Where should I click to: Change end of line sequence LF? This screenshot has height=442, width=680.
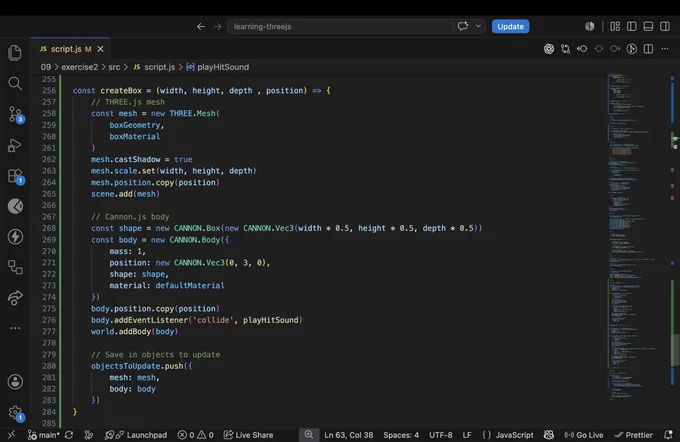point(467,435)
